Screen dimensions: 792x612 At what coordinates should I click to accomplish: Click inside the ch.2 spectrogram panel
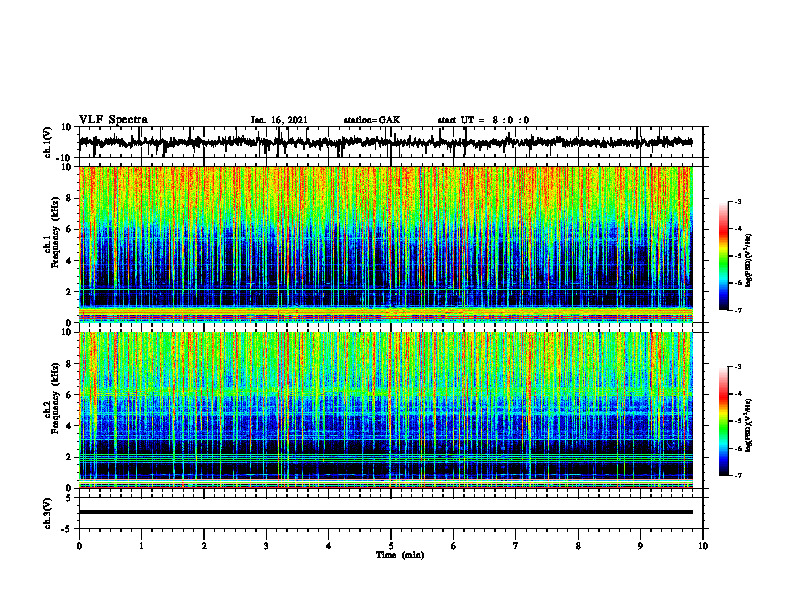386,410
